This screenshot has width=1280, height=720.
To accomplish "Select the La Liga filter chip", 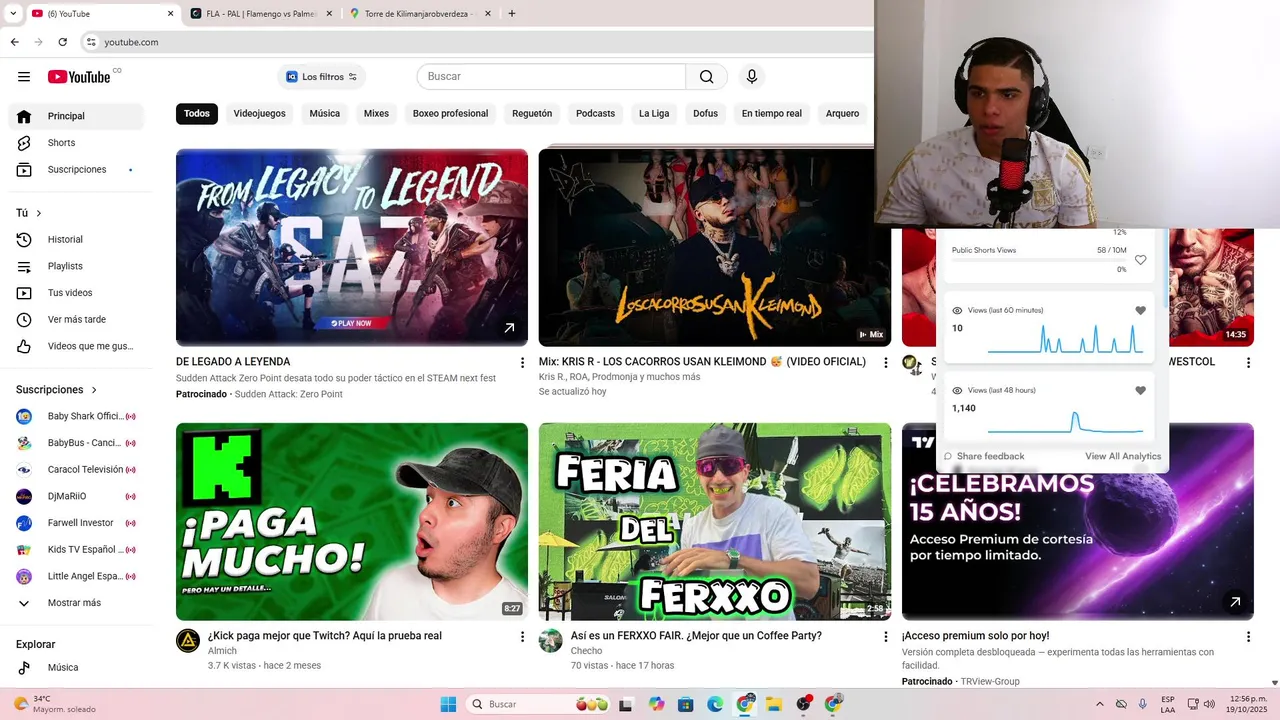I will pyautogui.click(x=654, y=114).
